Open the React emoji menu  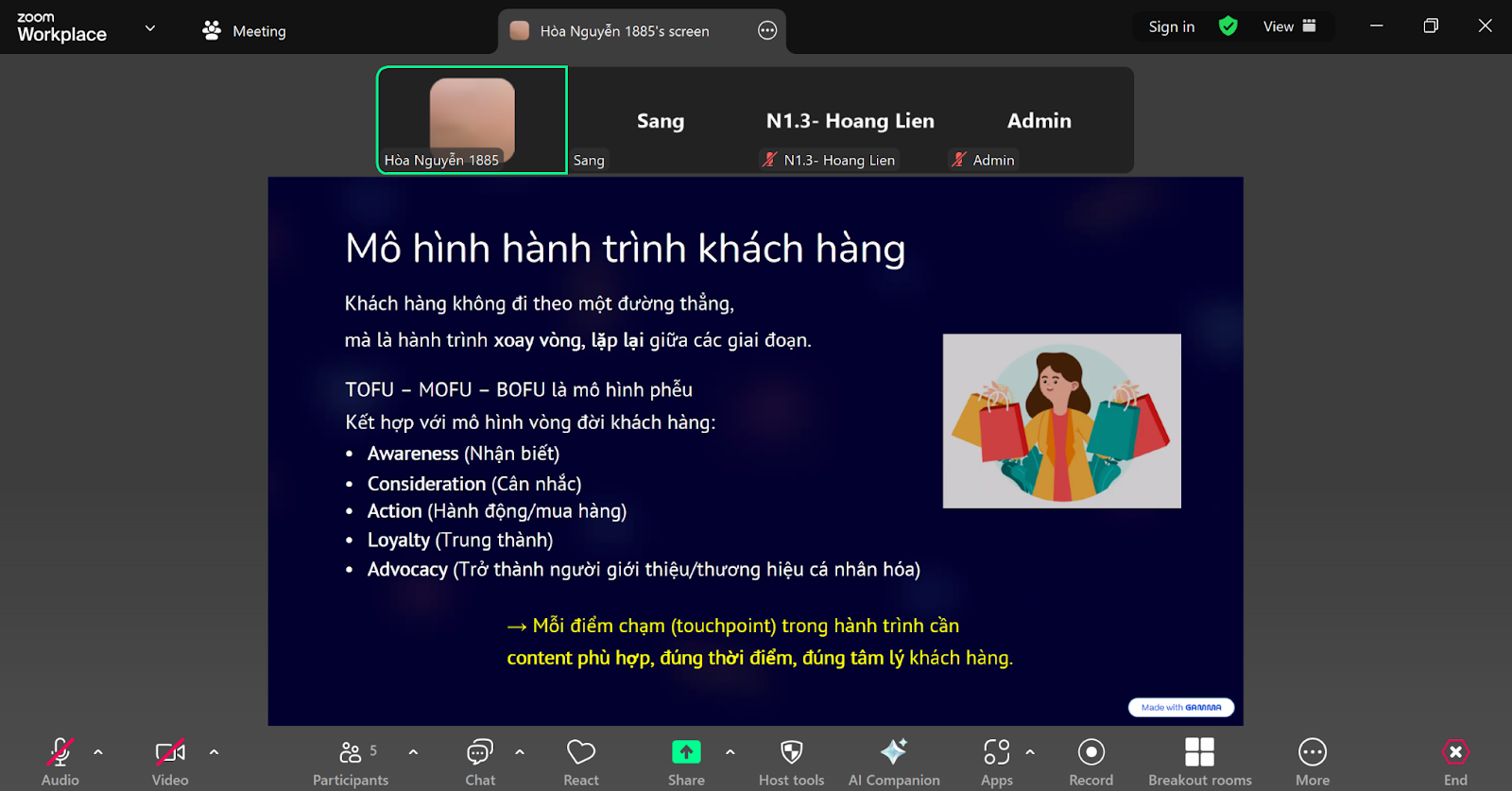point(580,761)
